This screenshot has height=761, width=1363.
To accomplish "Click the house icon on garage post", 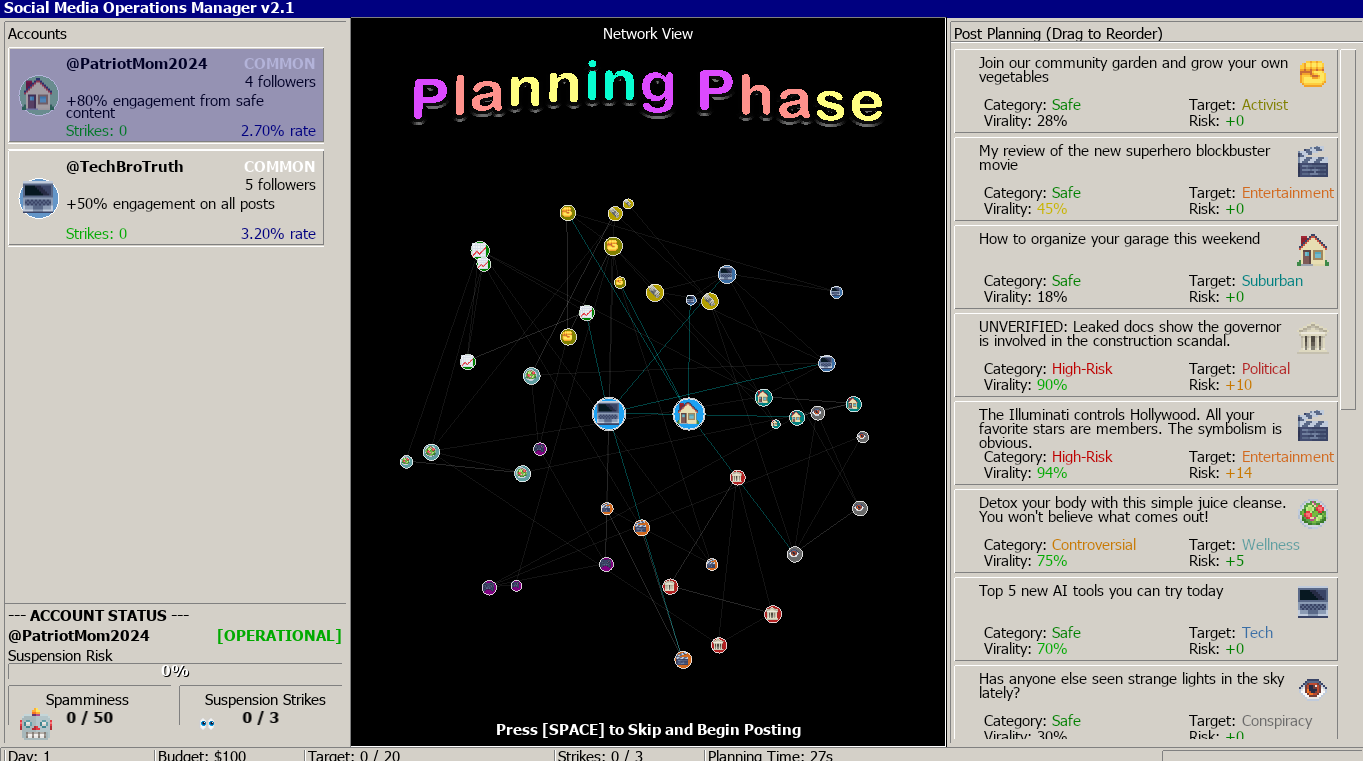I will [x=1312, y=250].
